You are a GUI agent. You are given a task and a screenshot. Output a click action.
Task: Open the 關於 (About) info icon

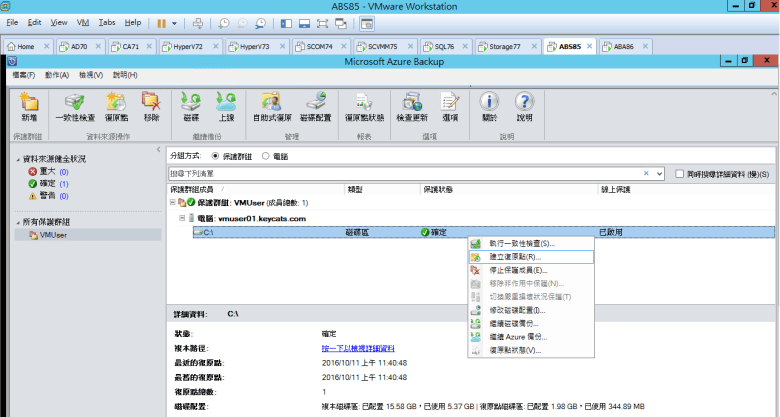[x=489, y=105]
